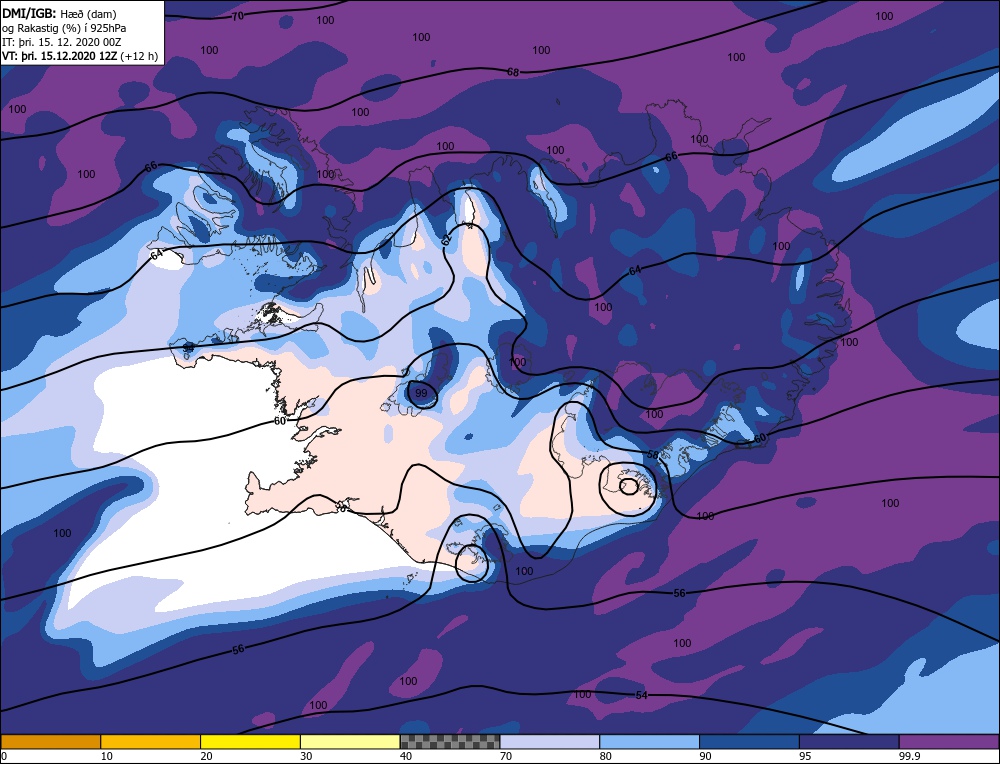
Task: Click the "99" humidity value inside the small contour
Action: 421,393
